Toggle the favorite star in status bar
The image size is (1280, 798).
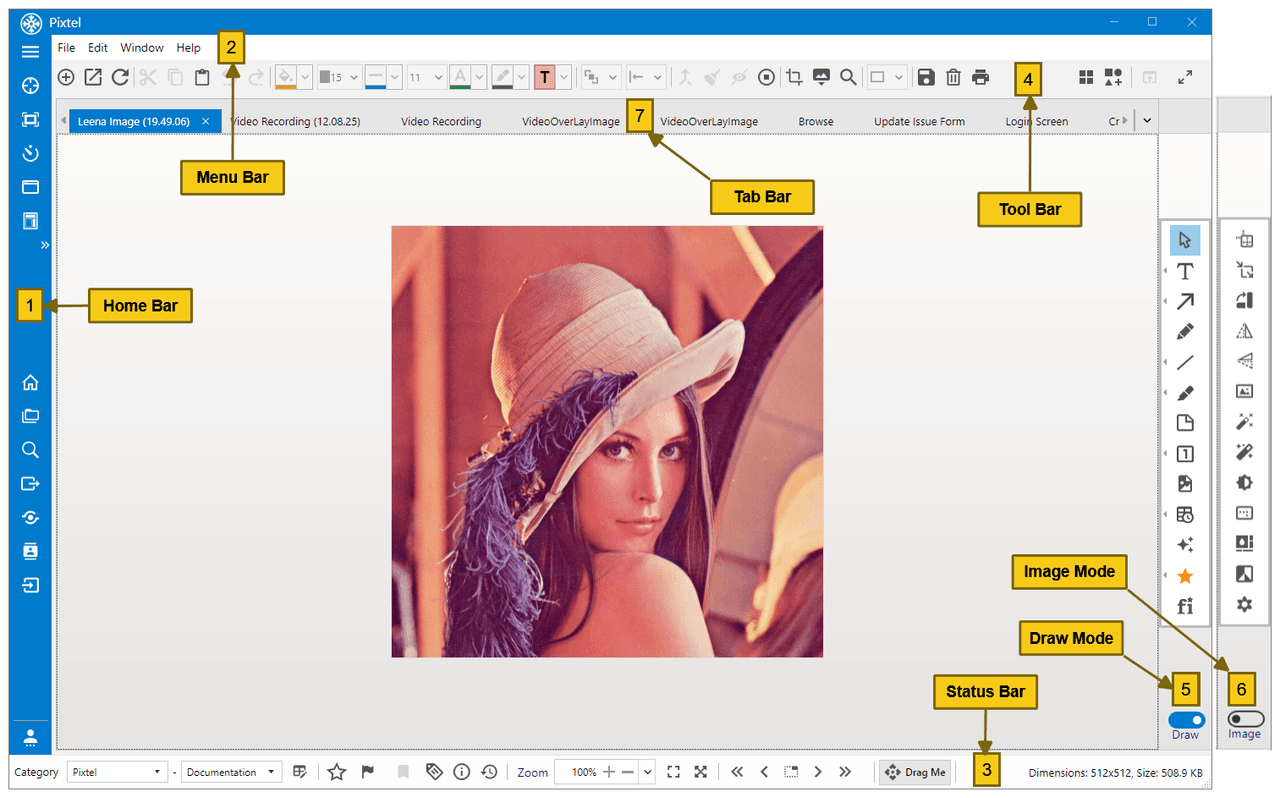[337, 772]
